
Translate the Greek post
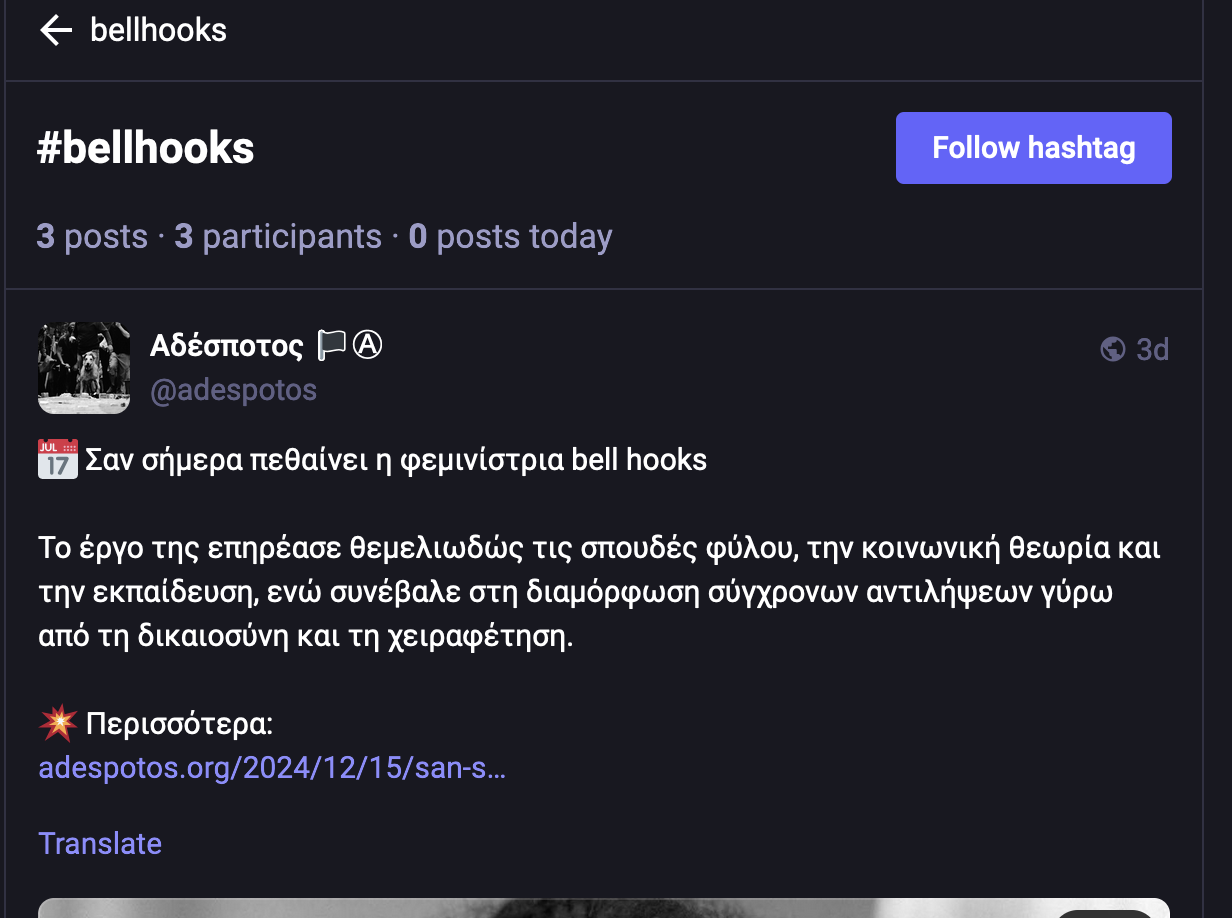(100, 843)
